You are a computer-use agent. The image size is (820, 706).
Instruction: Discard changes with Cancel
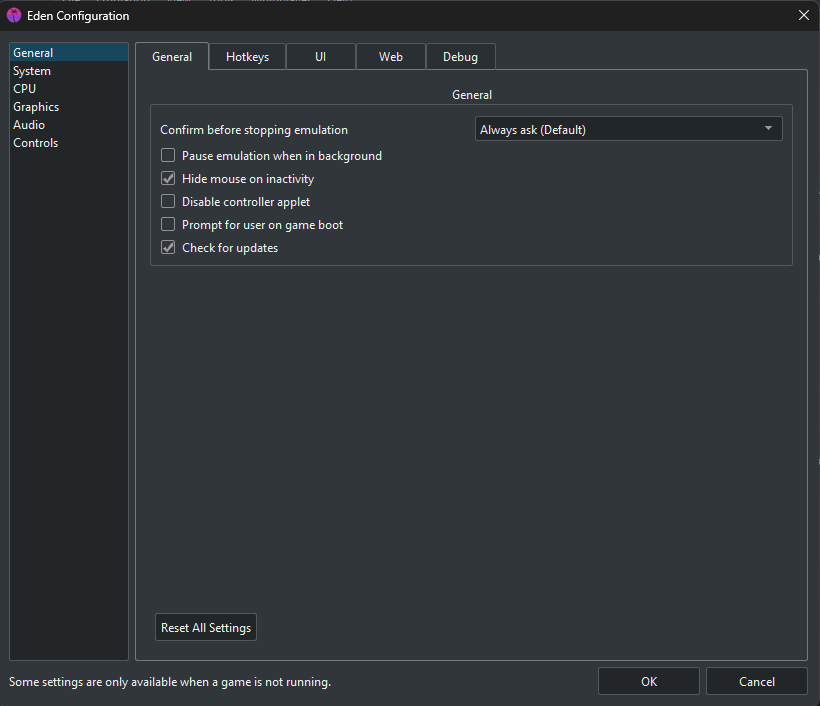coord(757,681)
